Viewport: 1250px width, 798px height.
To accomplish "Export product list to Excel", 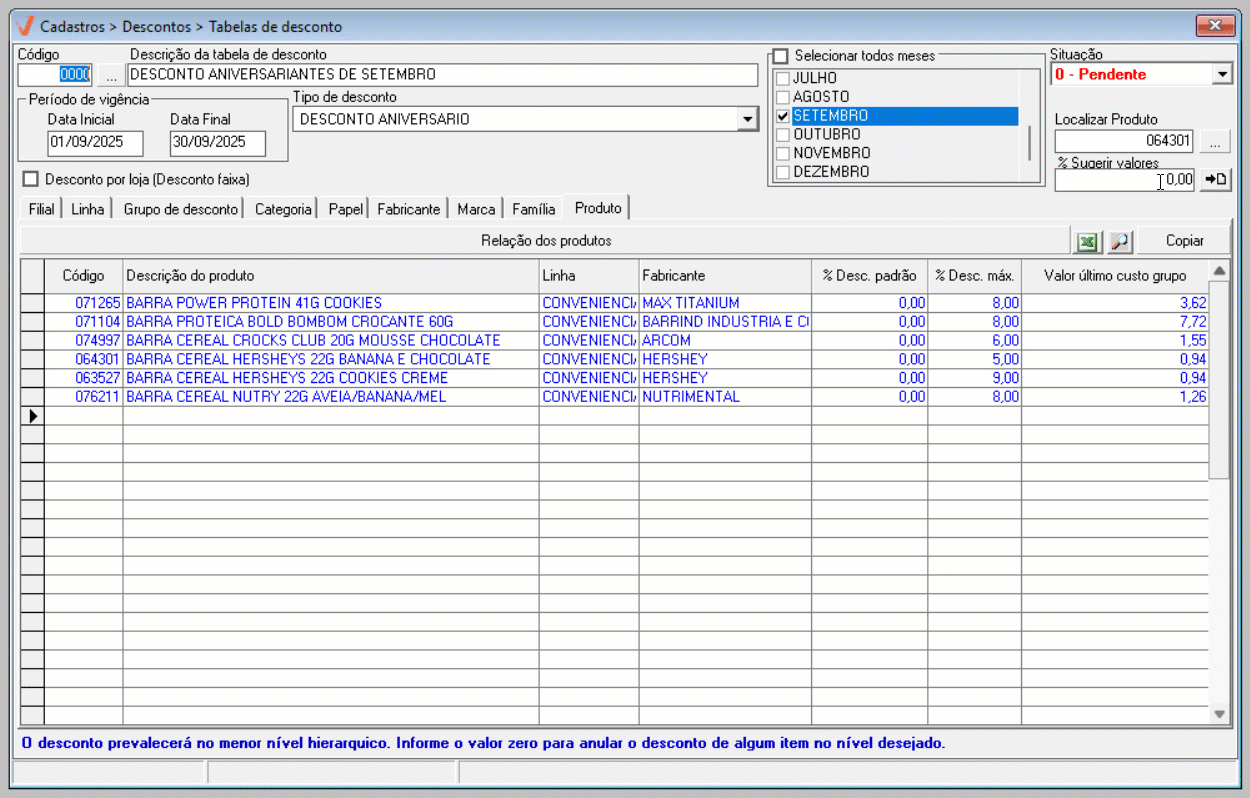I will [1087, 241].
